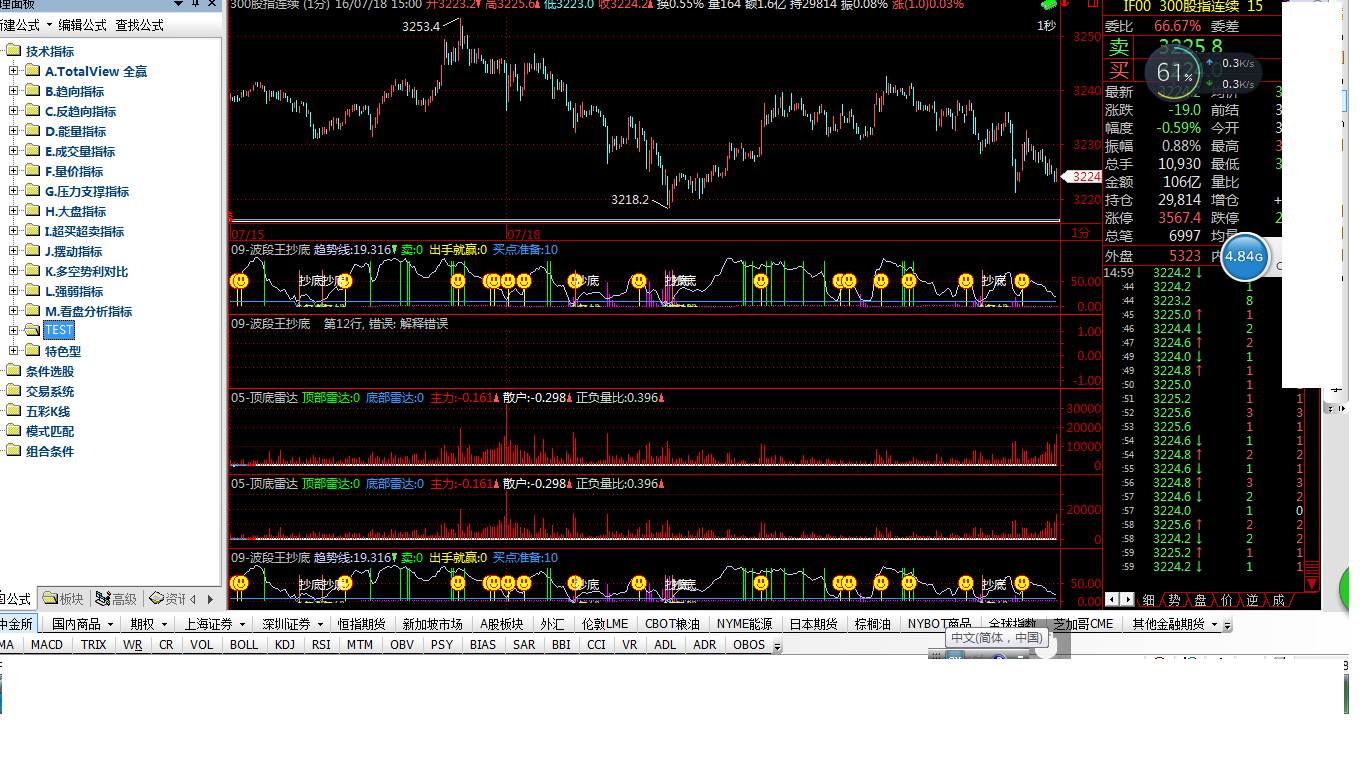Select the TEST folder in tree
The image size is (1366, 768).
tap(58, 330)
